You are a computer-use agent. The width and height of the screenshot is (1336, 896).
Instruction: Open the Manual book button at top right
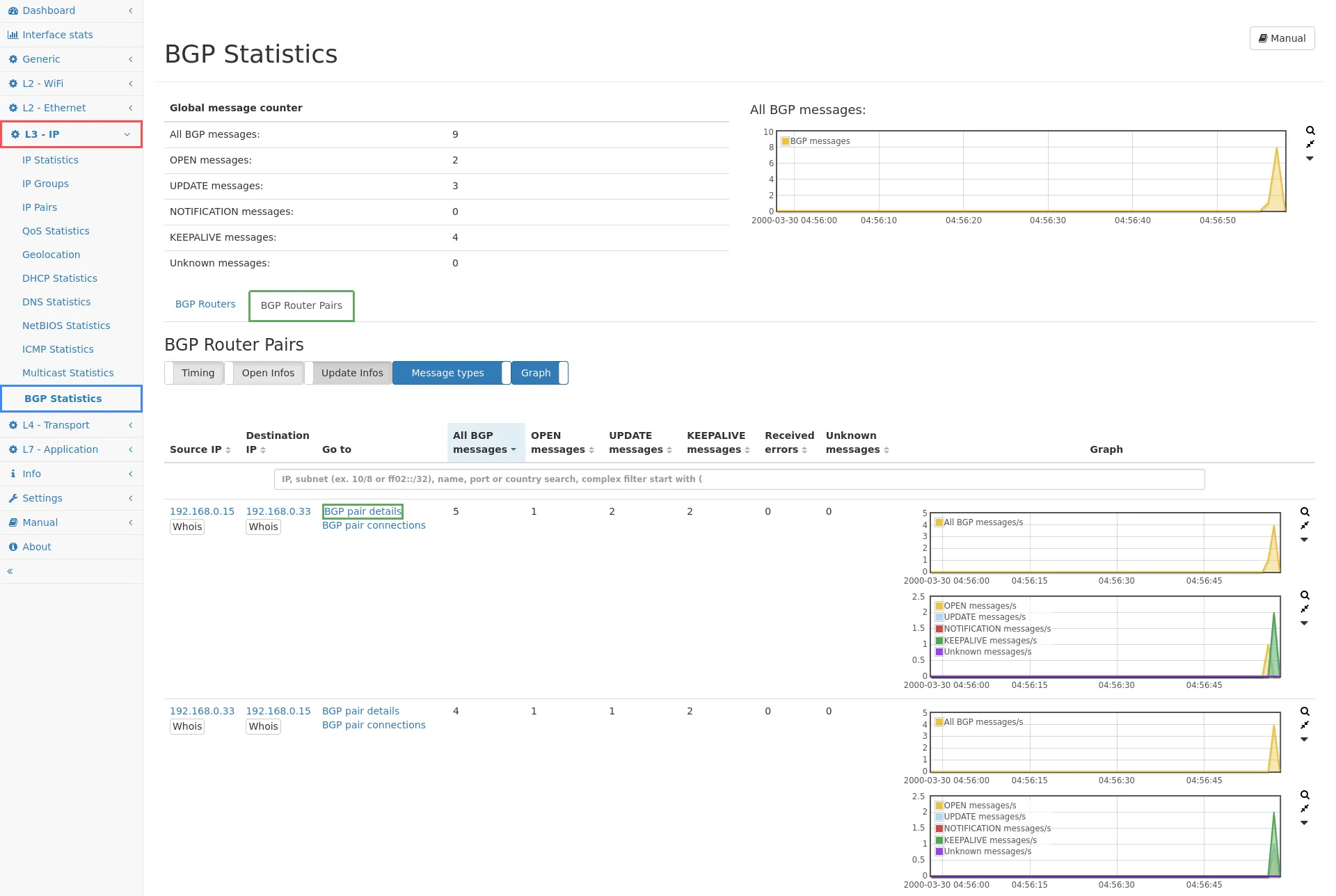(x=1282, y=38)
